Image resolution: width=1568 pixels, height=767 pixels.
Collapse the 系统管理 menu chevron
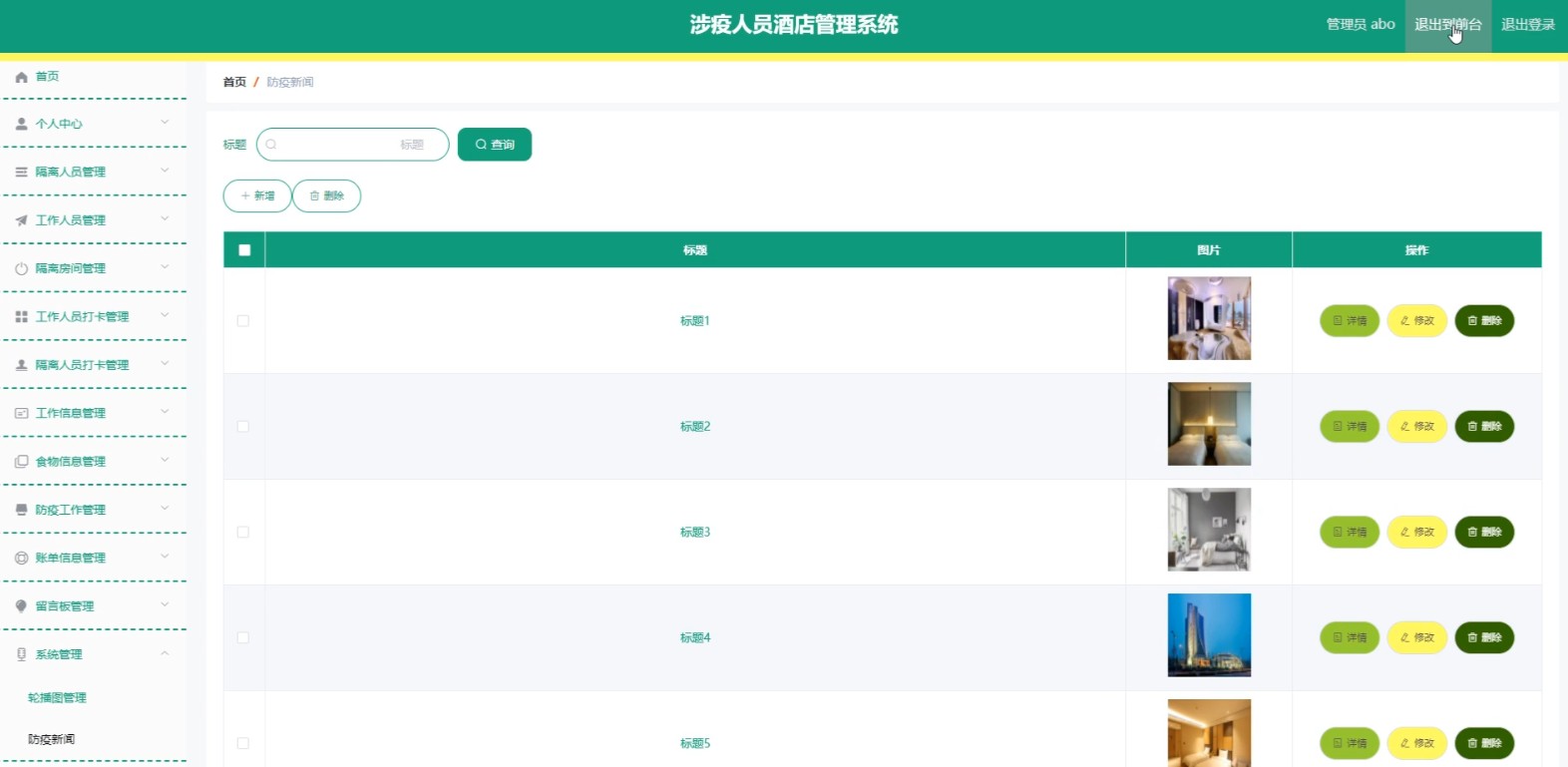165,653
